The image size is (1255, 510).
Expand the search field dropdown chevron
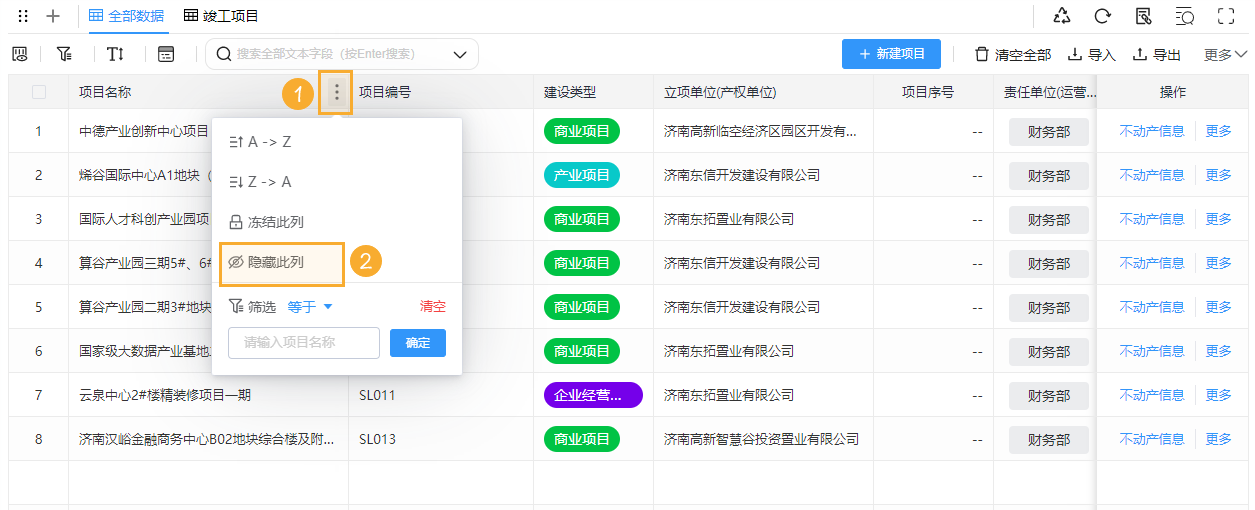[460, 54]
